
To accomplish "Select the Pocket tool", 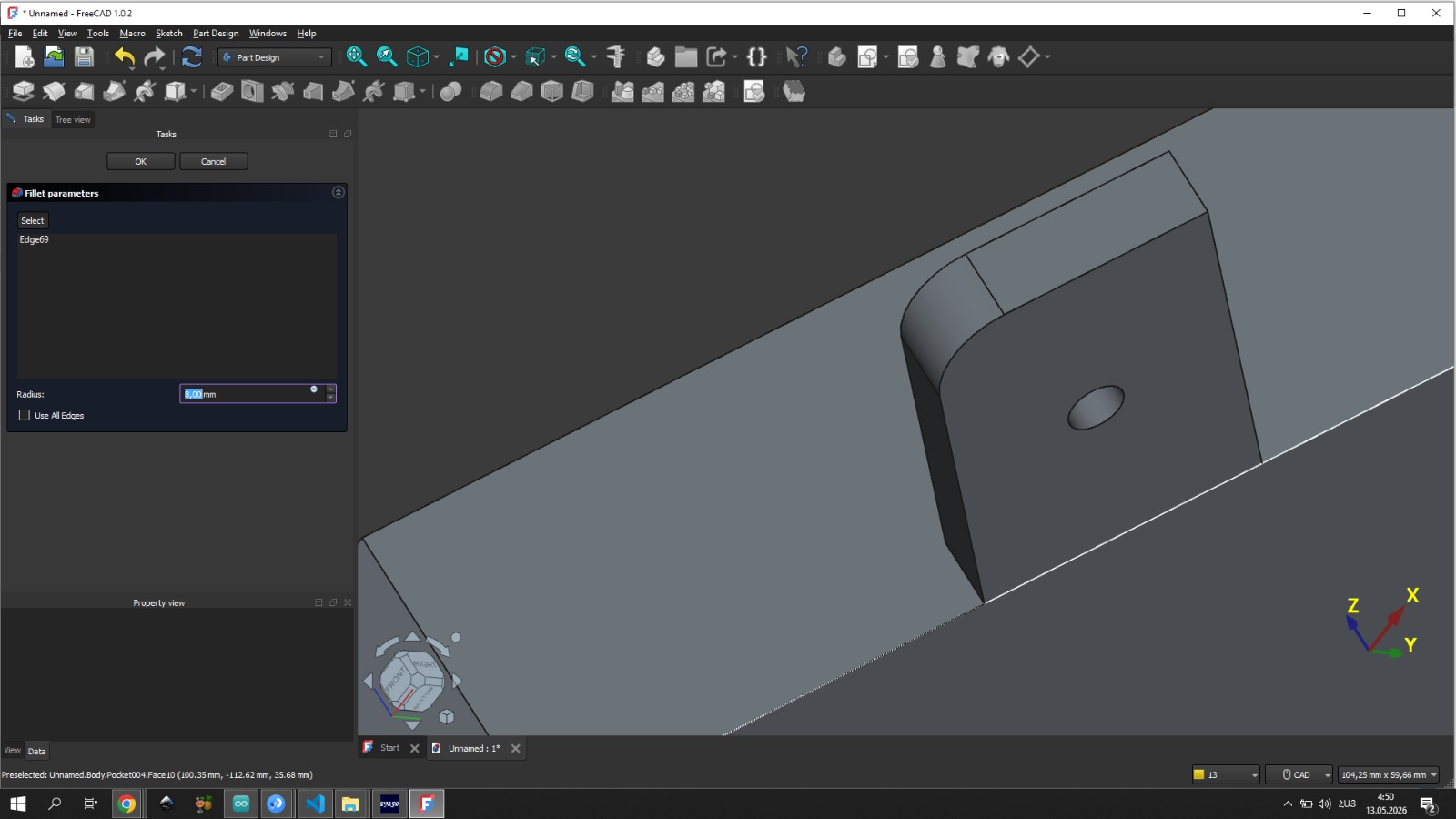I will click(221, 91).
